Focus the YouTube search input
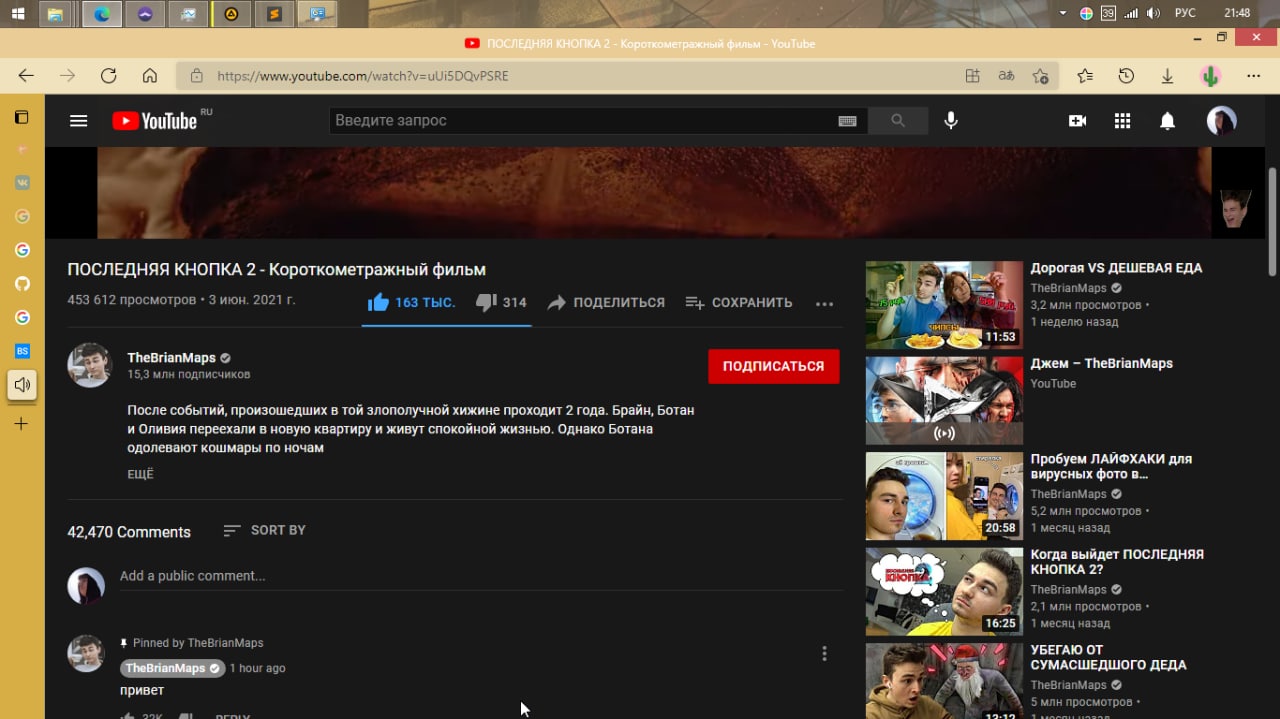Viewport: 1280px width, 719px height. point(583,121)
